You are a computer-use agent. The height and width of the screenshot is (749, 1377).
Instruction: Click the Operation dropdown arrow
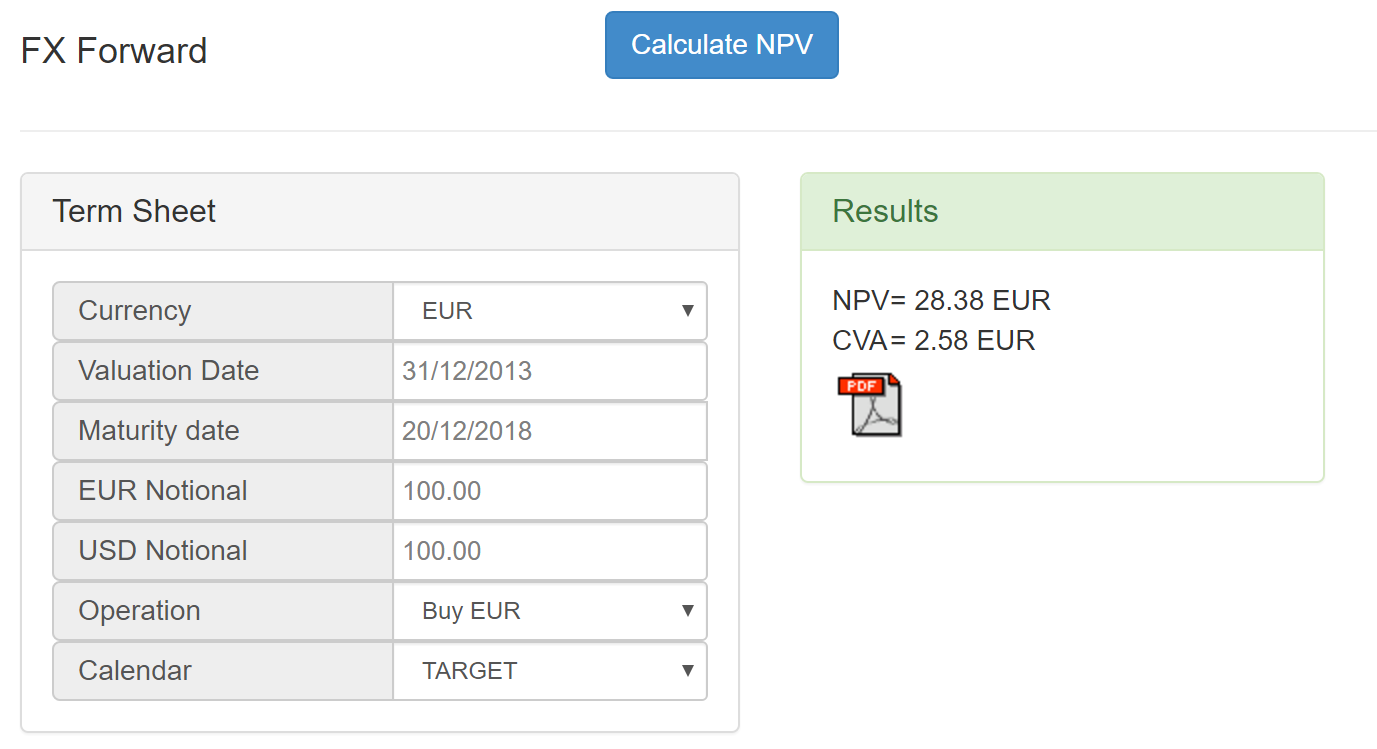688,611
